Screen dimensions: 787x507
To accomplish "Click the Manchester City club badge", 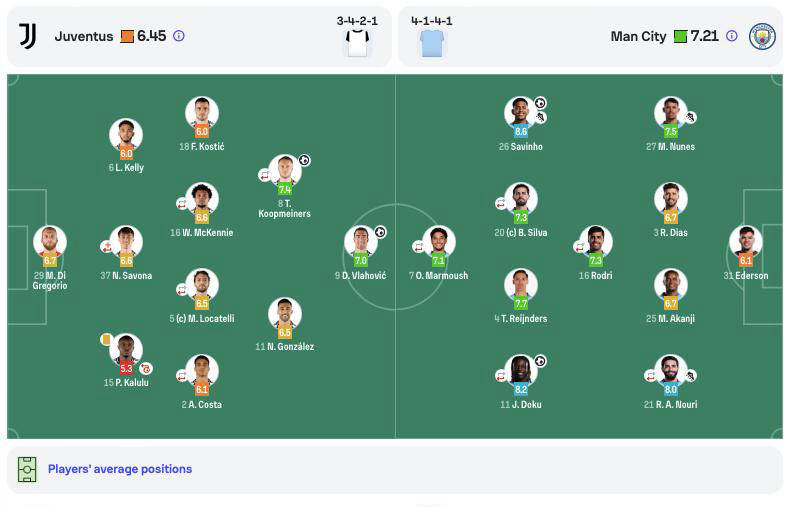I will click(x=762, y=36).
